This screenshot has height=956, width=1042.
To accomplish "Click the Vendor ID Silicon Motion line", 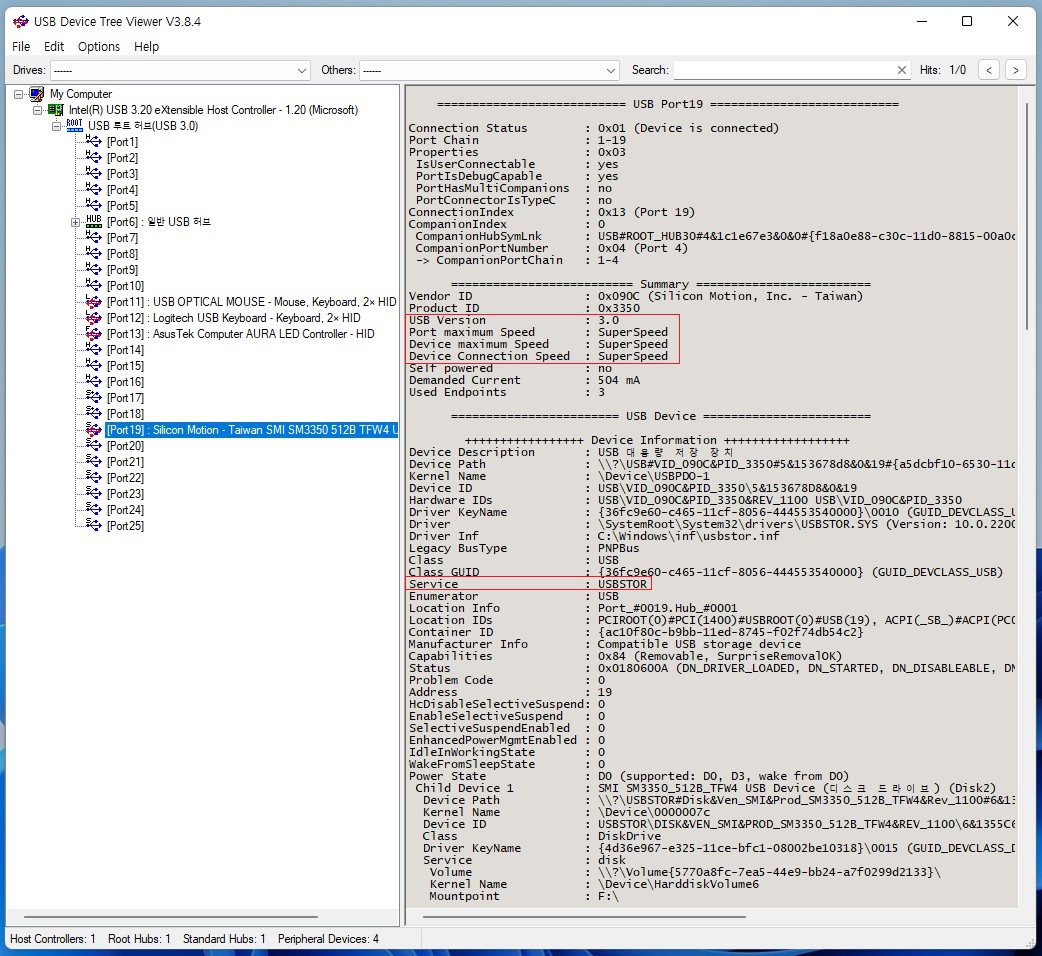I will coord(636,296).
